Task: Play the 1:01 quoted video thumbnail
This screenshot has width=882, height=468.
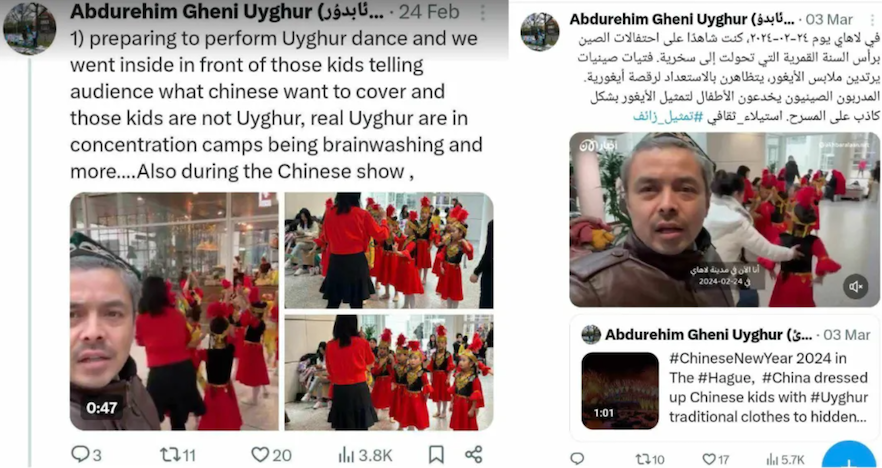Action: (620, 390)
